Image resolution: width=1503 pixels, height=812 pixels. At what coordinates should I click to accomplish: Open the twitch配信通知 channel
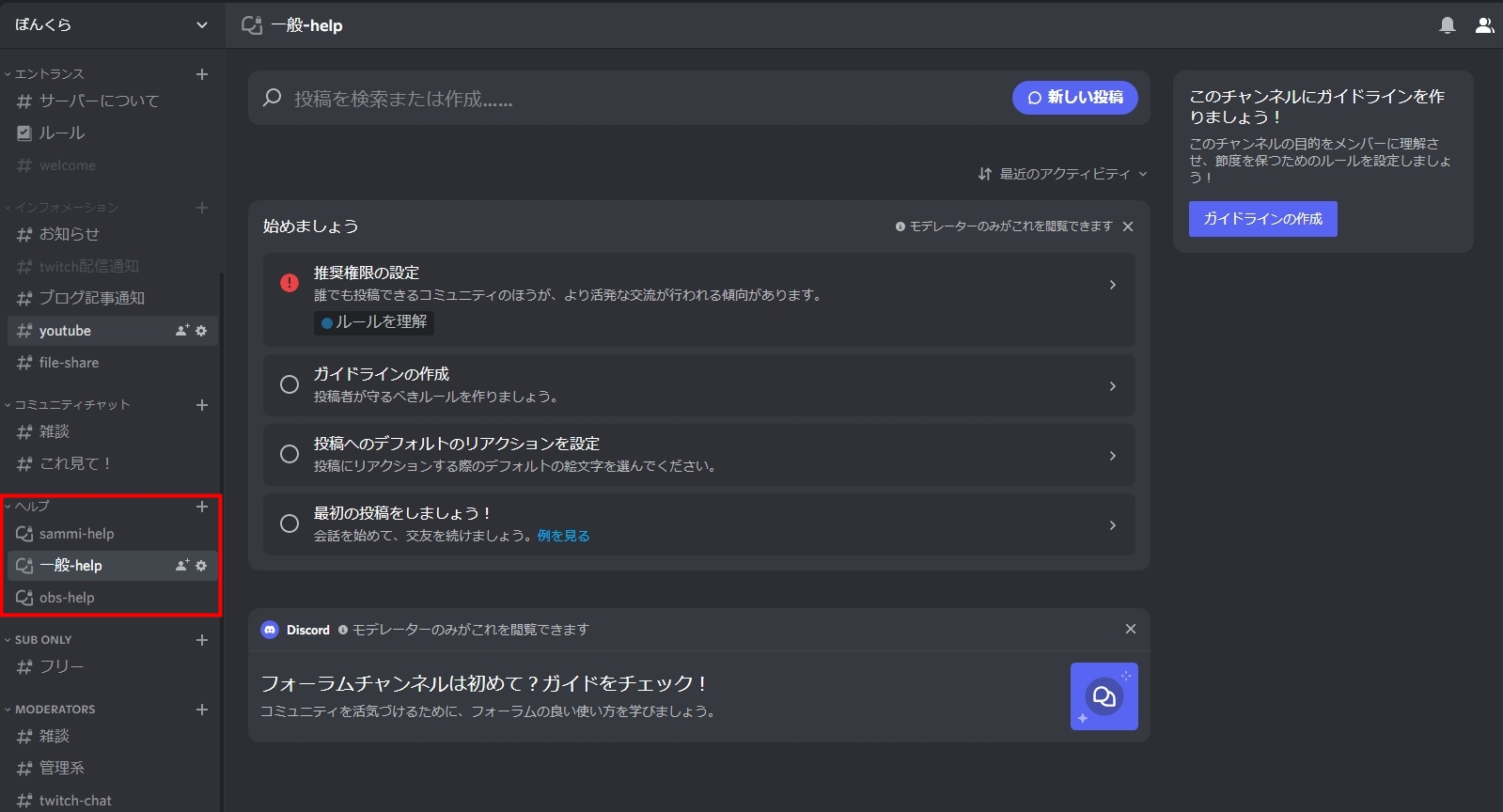pyautogui.click(x=113, y=267)
